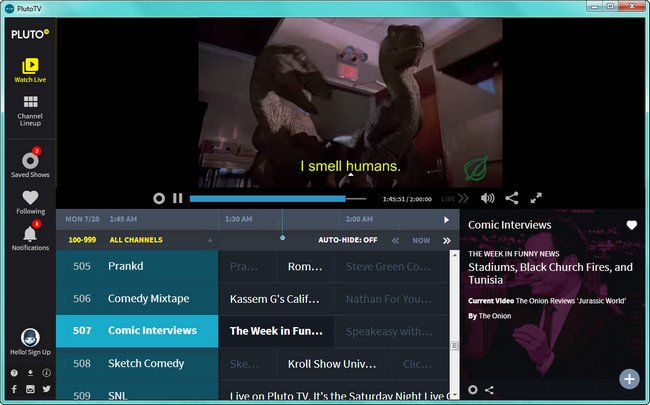This screenshot has width=650, height=405.
Task: Click the video player frame
Action: 350,103
